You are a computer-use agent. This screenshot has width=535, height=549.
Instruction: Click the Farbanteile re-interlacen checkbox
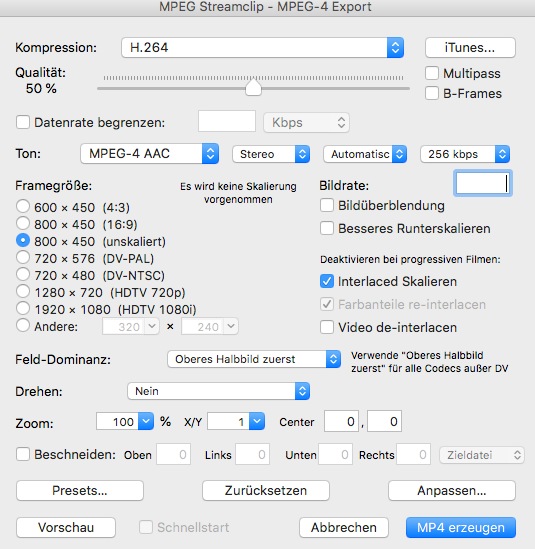[x=327, y=304]
